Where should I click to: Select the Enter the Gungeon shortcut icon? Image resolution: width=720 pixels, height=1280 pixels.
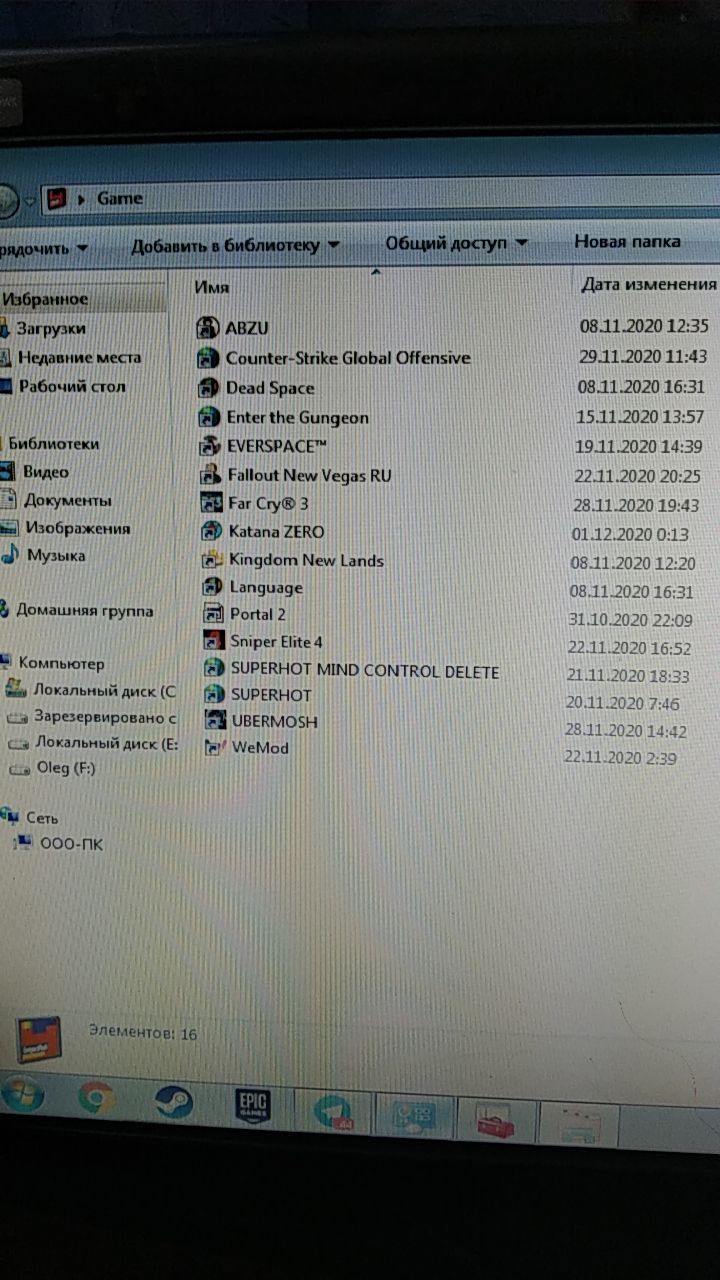click(x=209, y=417)
